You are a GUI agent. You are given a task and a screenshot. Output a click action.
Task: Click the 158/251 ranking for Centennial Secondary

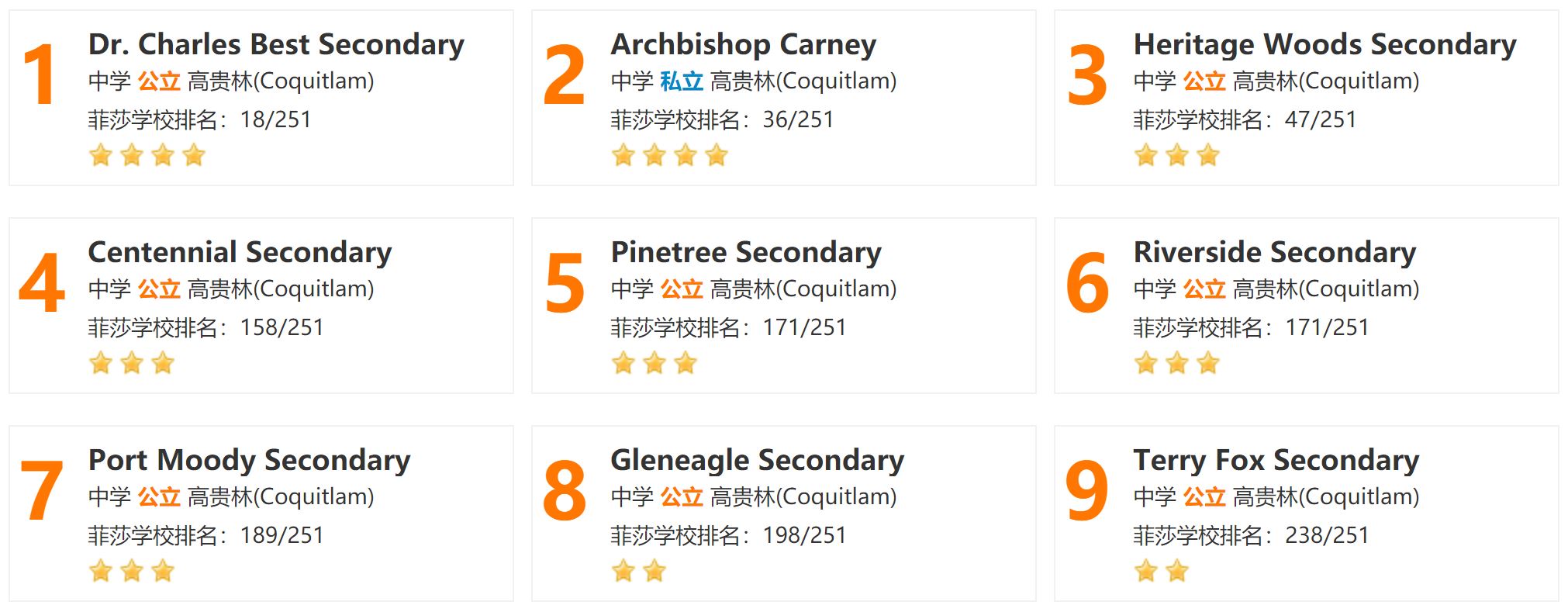[281, 327]
